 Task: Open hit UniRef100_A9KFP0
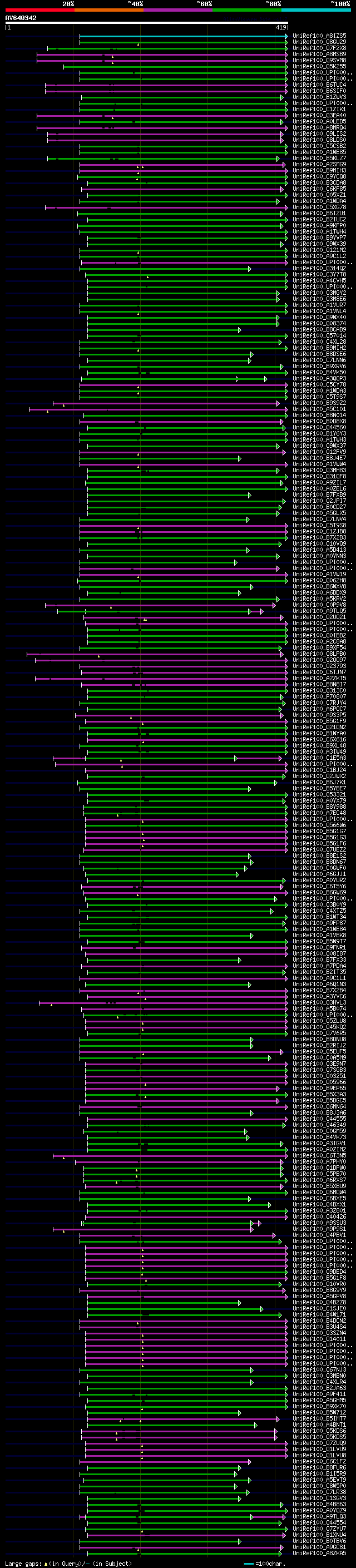click(x=319, y=226)
